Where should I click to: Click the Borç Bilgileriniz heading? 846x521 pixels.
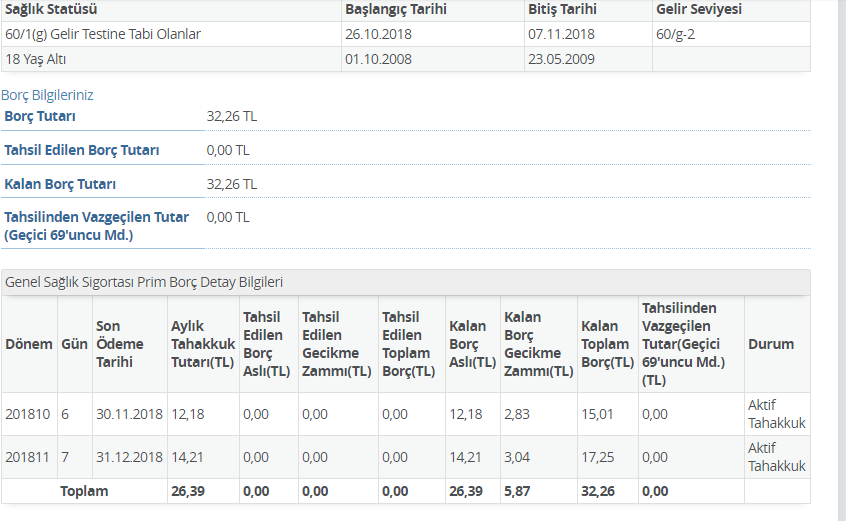pos(47,95)
